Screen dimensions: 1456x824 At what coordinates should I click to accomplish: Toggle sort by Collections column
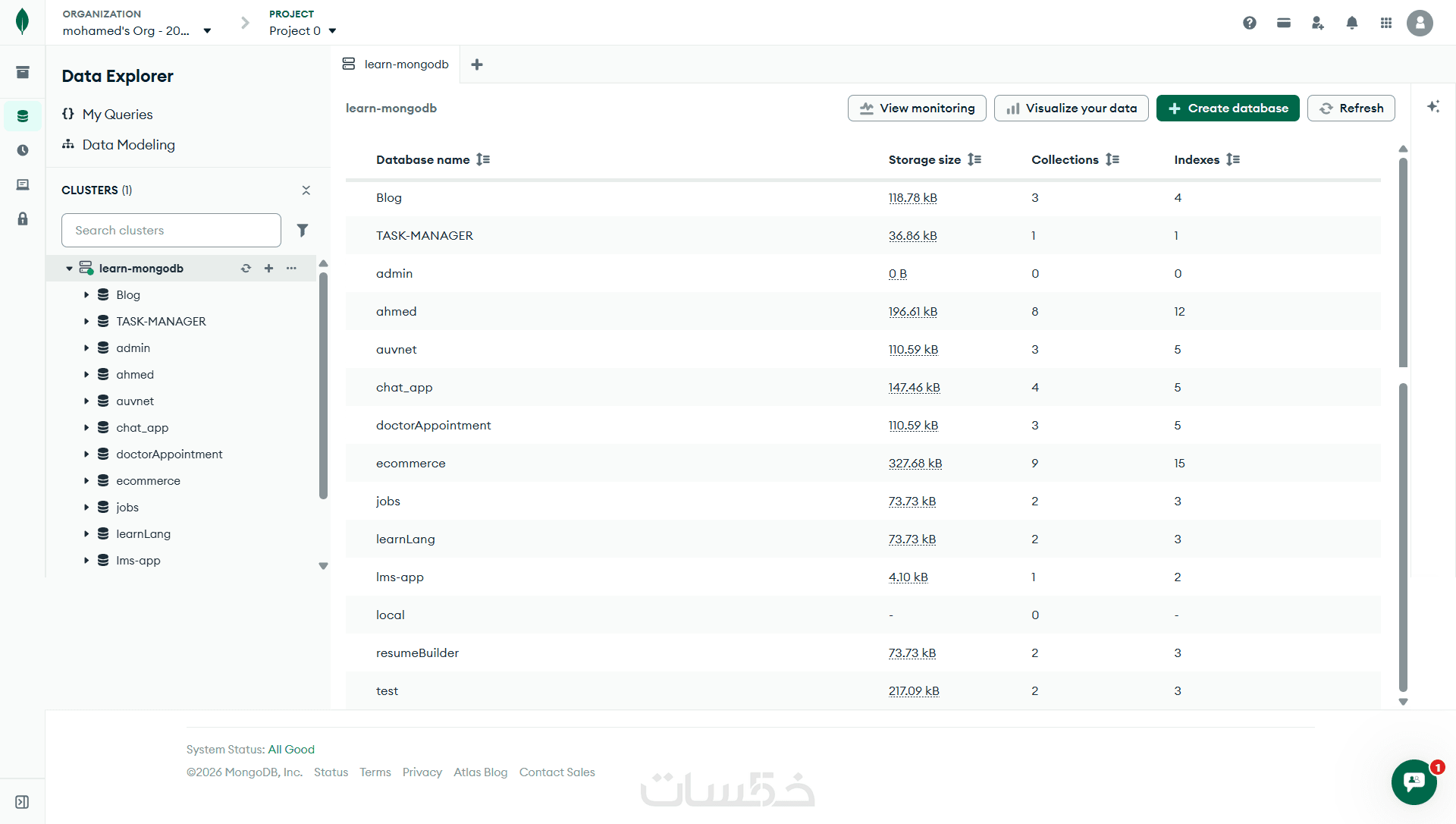[1112, 159]
